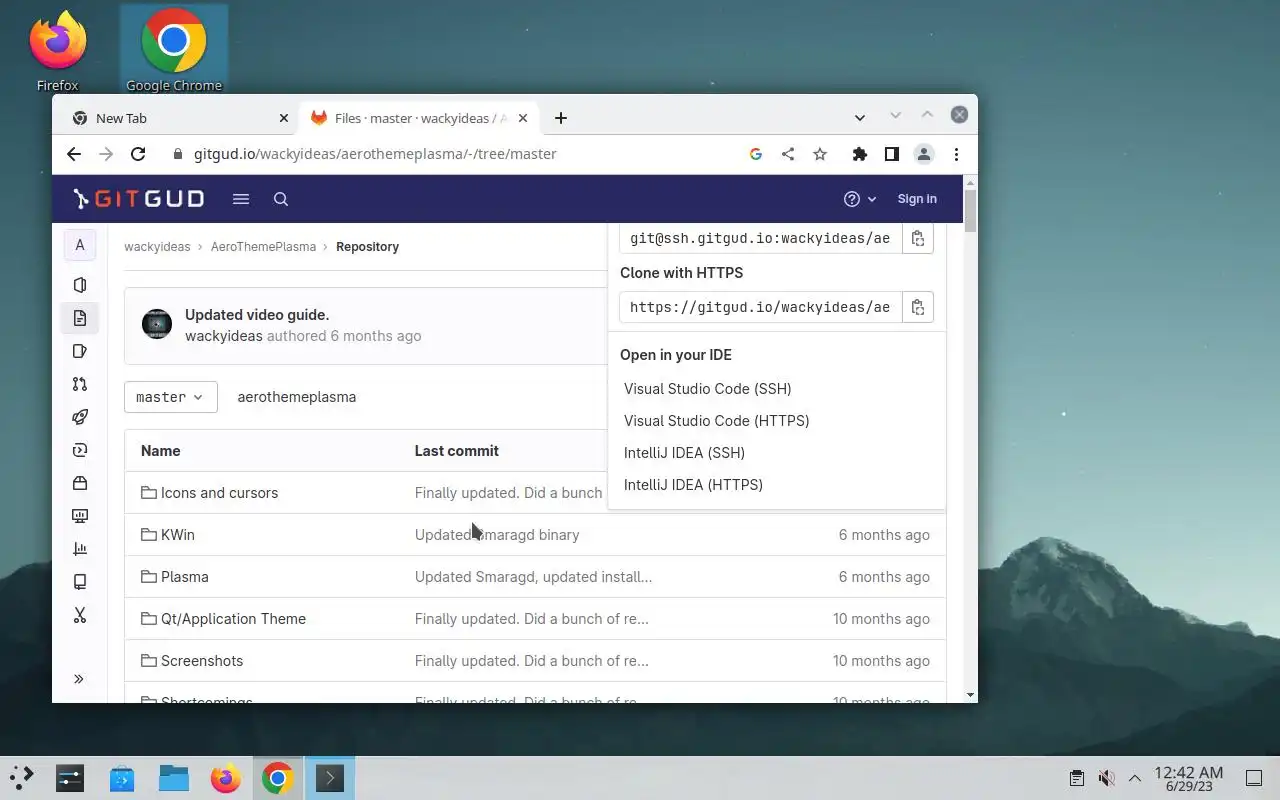1280x800 pixels.
Task: Open Repository breadcrumb link
Action: (367, 247)
